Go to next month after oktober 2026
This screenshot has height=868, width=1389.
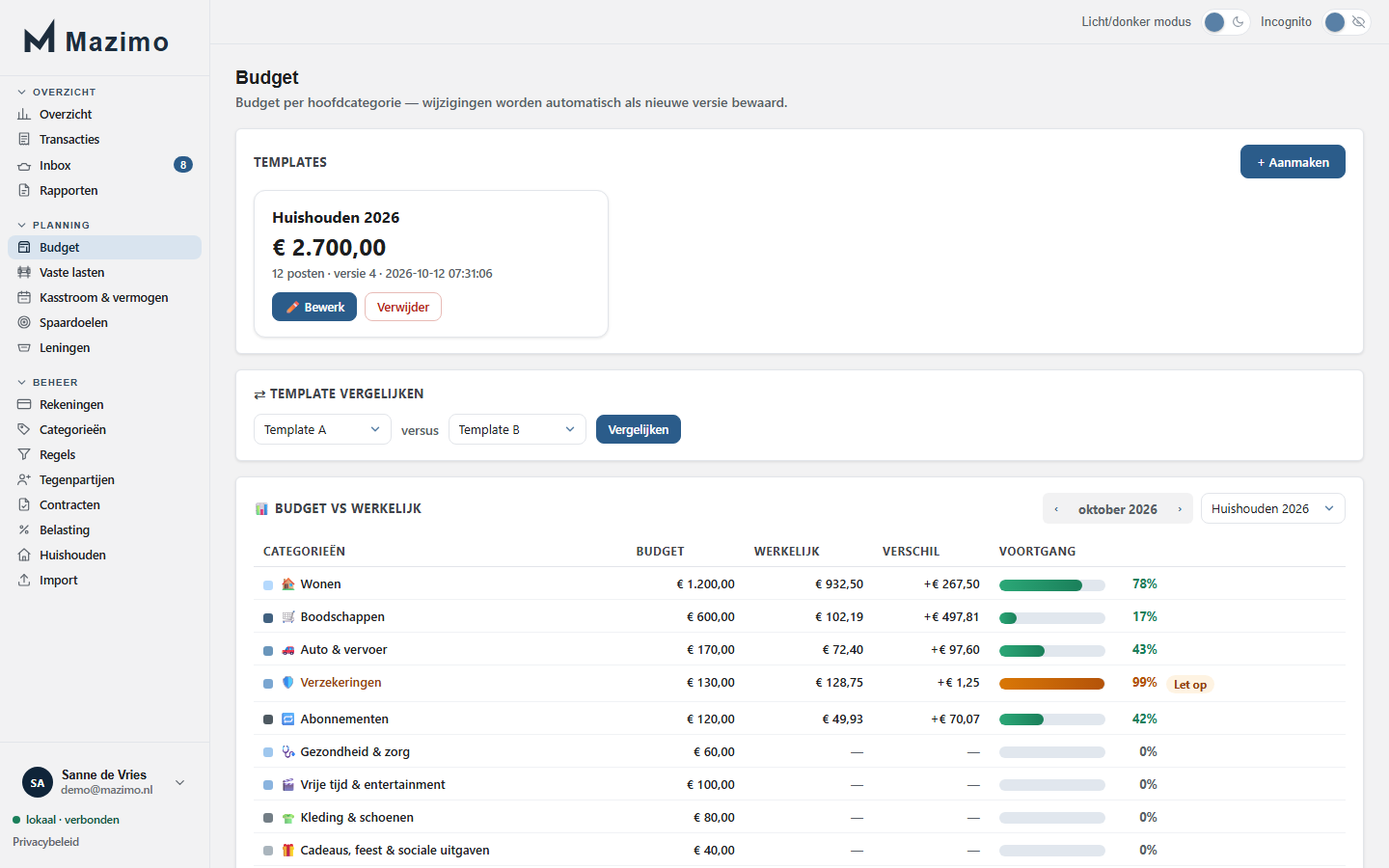coord(1180,509)
